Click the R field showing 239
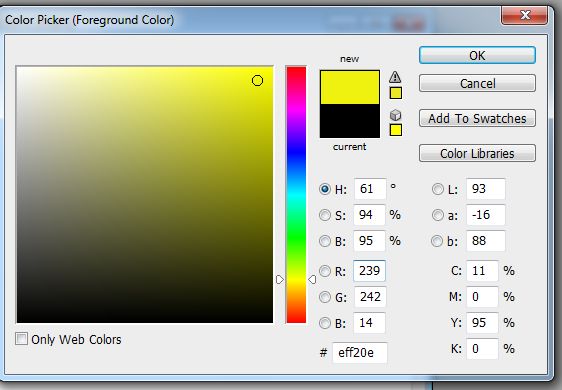Image resolution: width=562 pixels, height=390 pixels. [369, 271]
